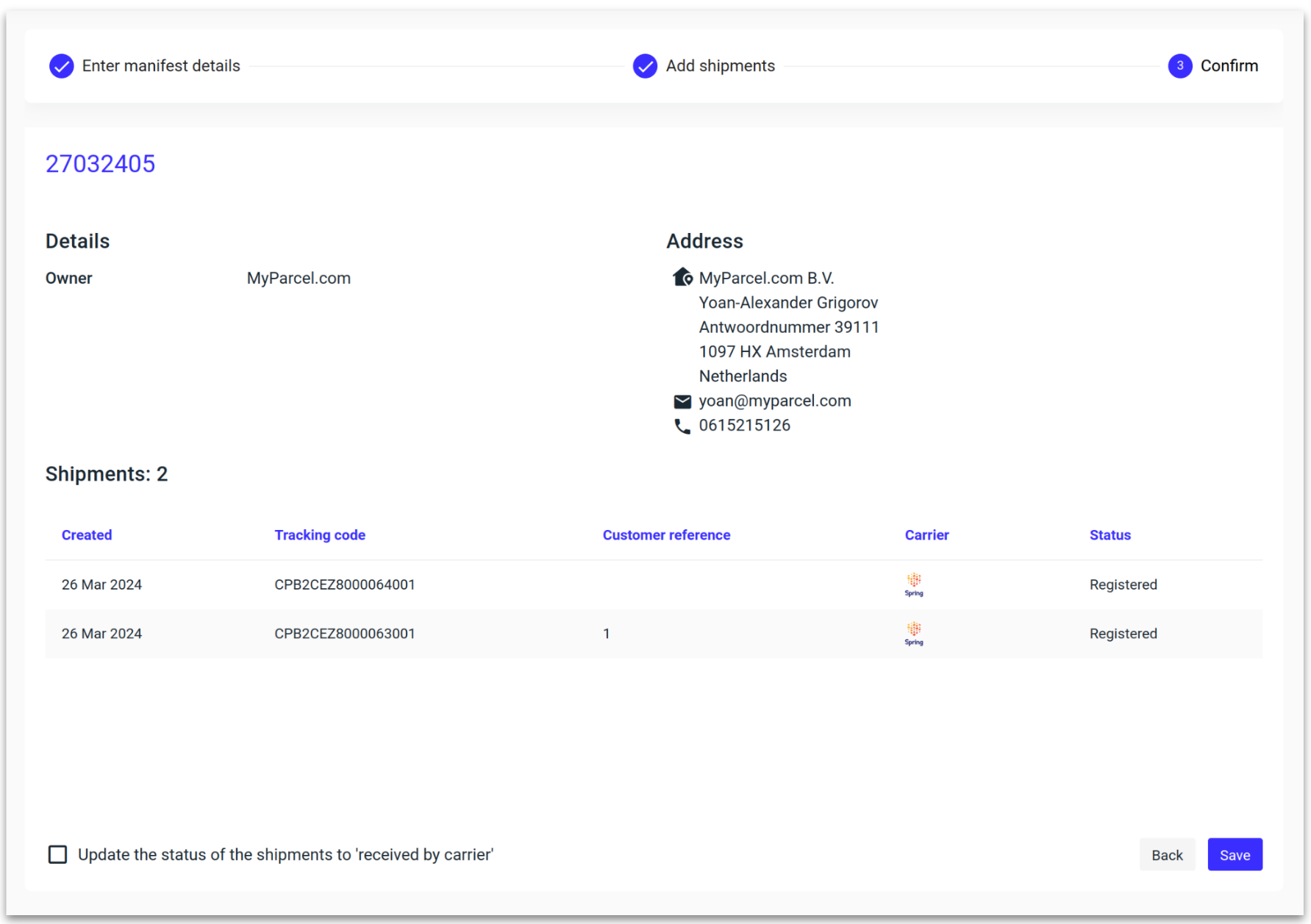The image size is (1311, 924).
Task: Select the 'Add shipments' step
Action: pyautogui.click(x=720, y=65)
